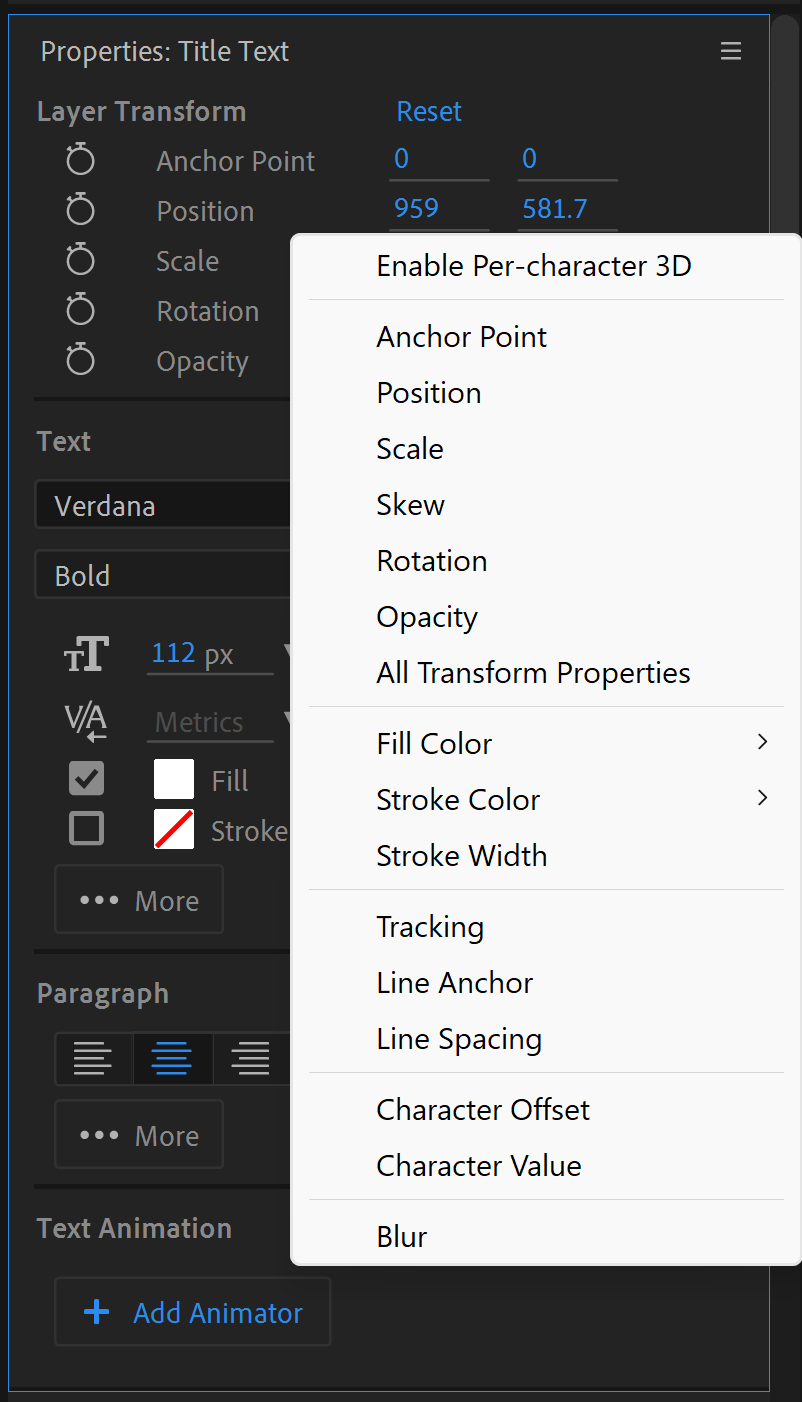Select left text alignment
Image resolution: width=802 pixels, height=1402 pixels.
point(94,1058)
